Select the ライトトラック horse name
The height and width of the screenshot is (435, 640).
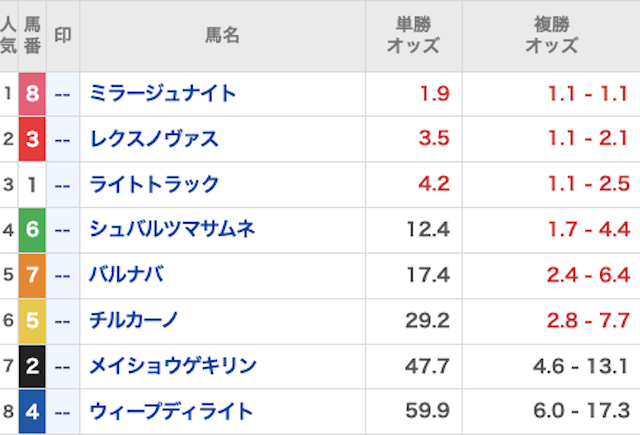point(154,185)
